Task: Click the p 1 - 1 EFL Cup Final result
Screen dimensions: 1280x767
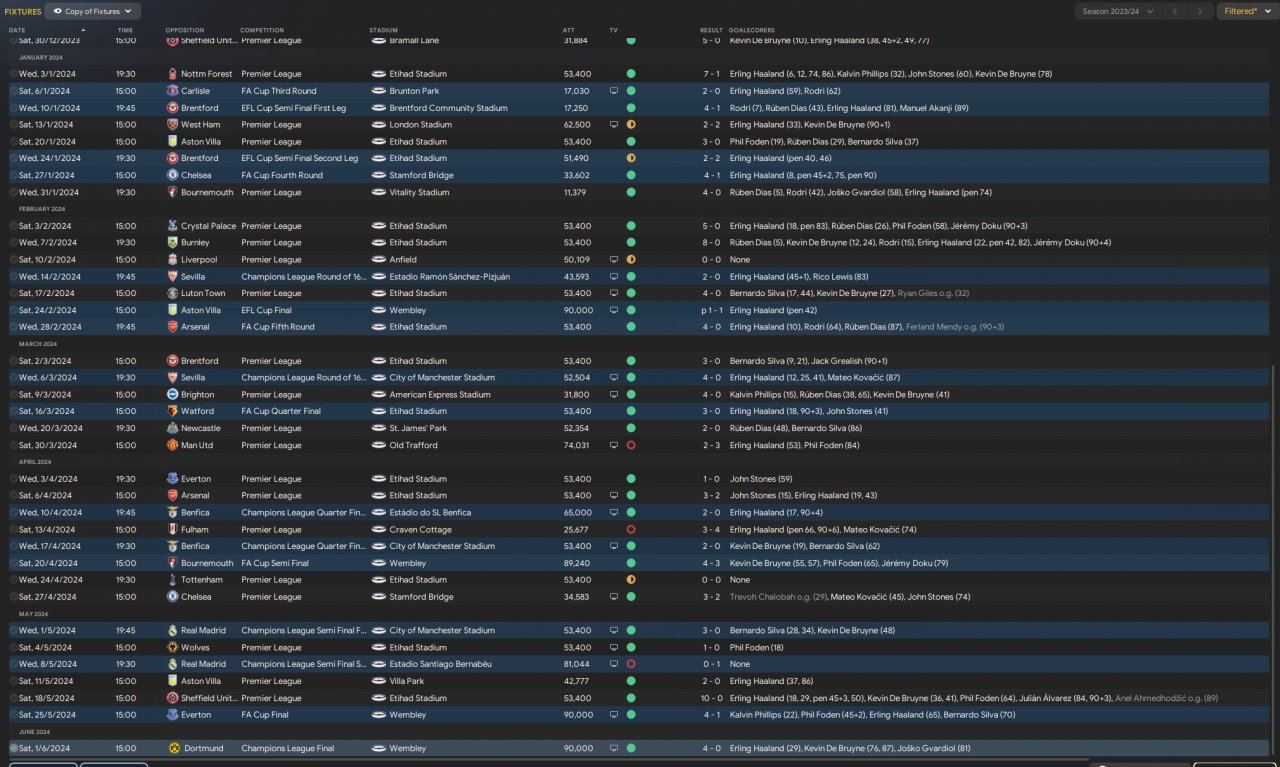Action: [709, 310]
